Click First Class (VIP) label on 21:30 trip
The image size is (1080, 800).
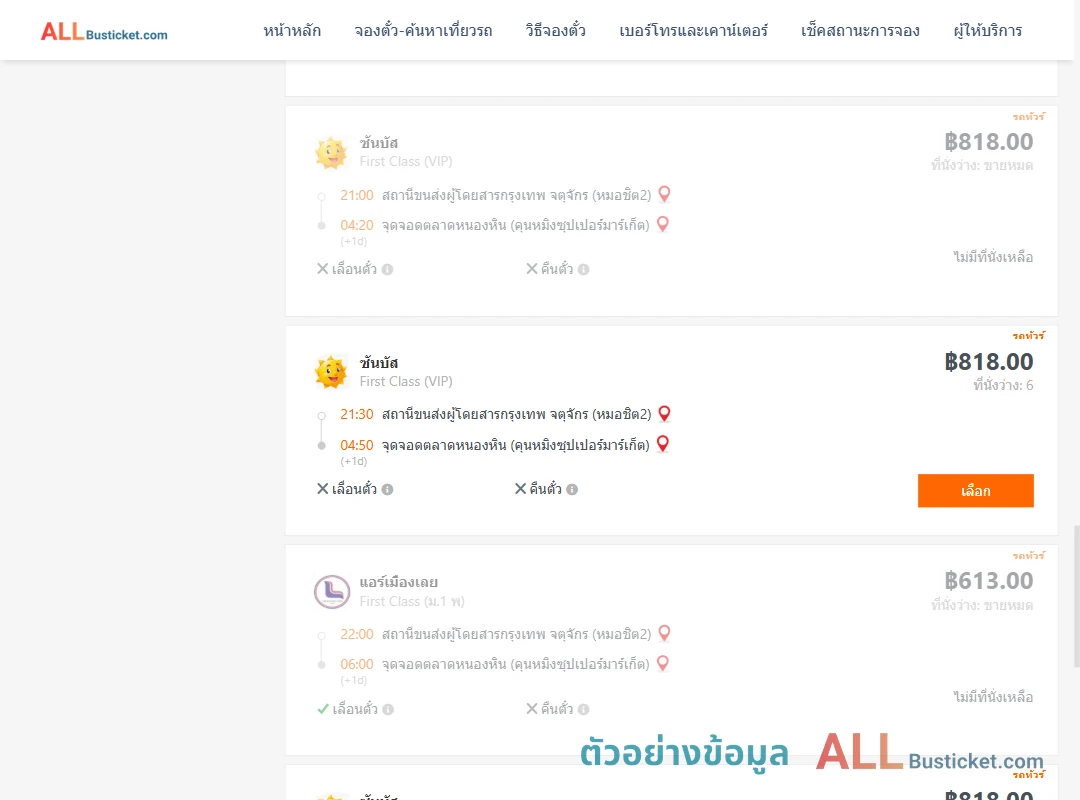click(x=406, y=382)
